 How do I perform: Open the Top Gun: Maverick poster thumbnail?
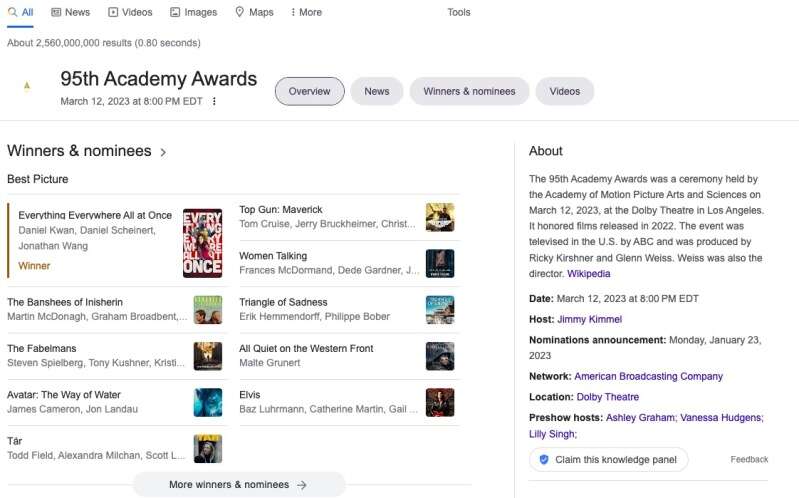click(x=440, y=217)
